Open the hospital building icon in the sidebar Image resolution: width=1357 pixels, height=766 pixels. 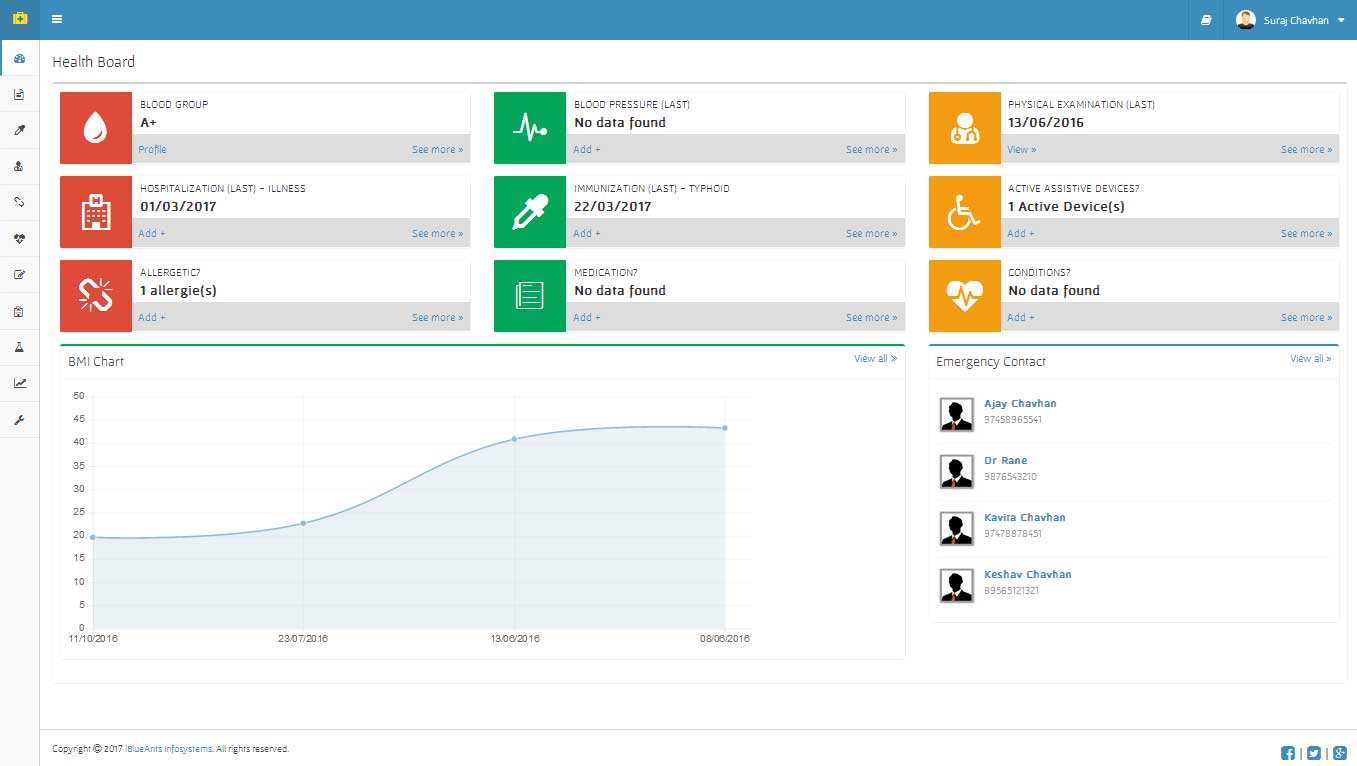point(19,311)
